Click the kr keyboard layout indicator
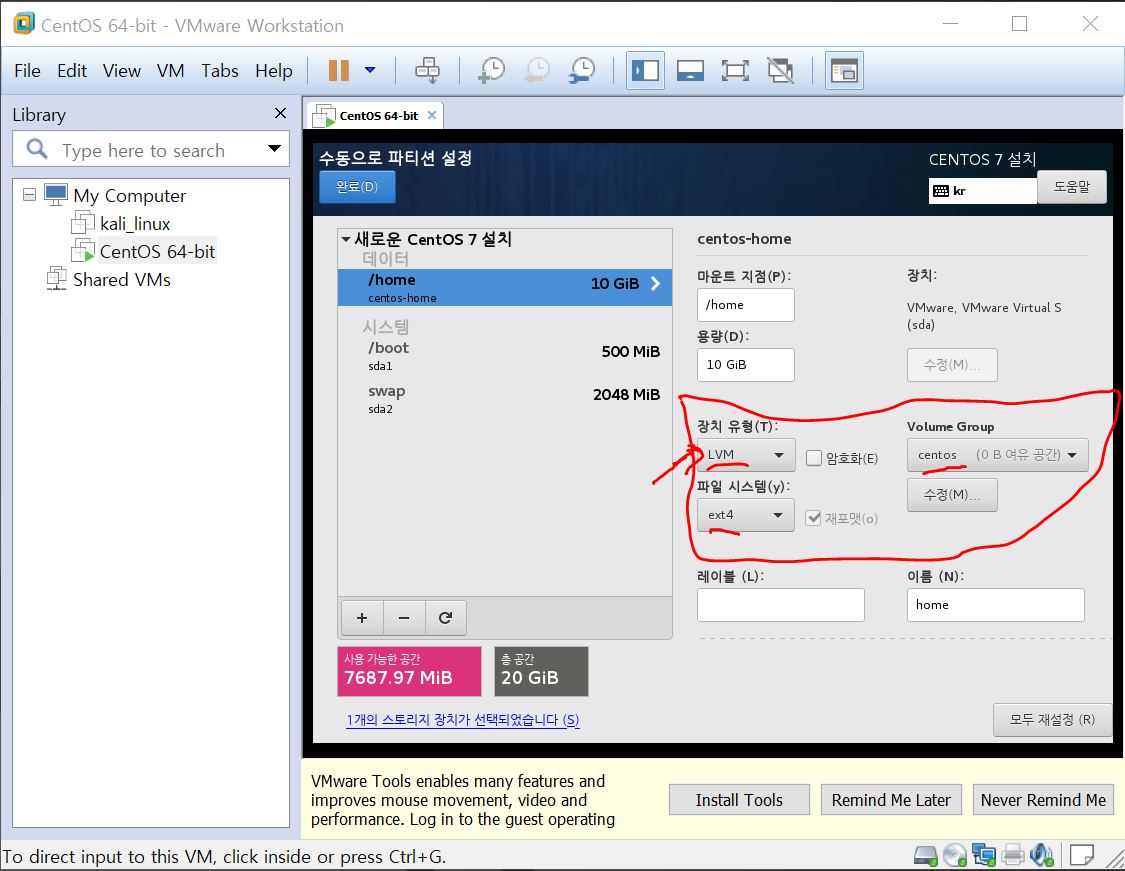The height and width of the screenshot is (871, 1125). pyautogui.click(x=982, y=191)
